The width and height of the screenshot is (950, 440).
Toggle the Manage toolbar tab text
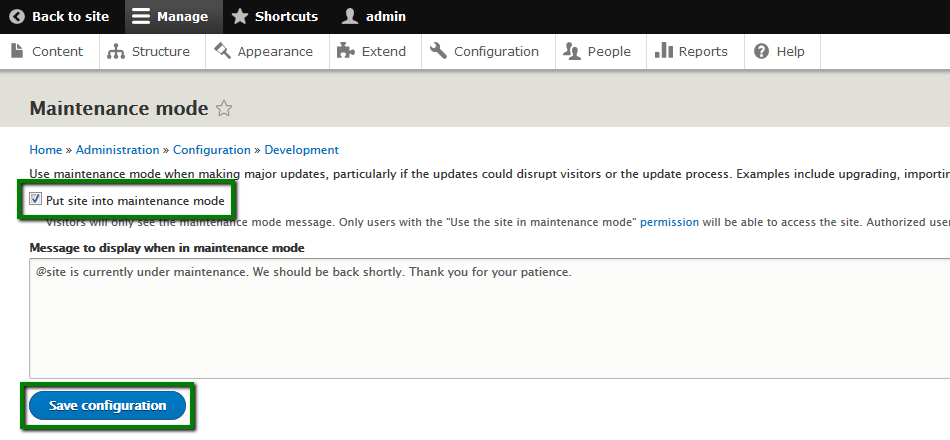tap(182, 17)
